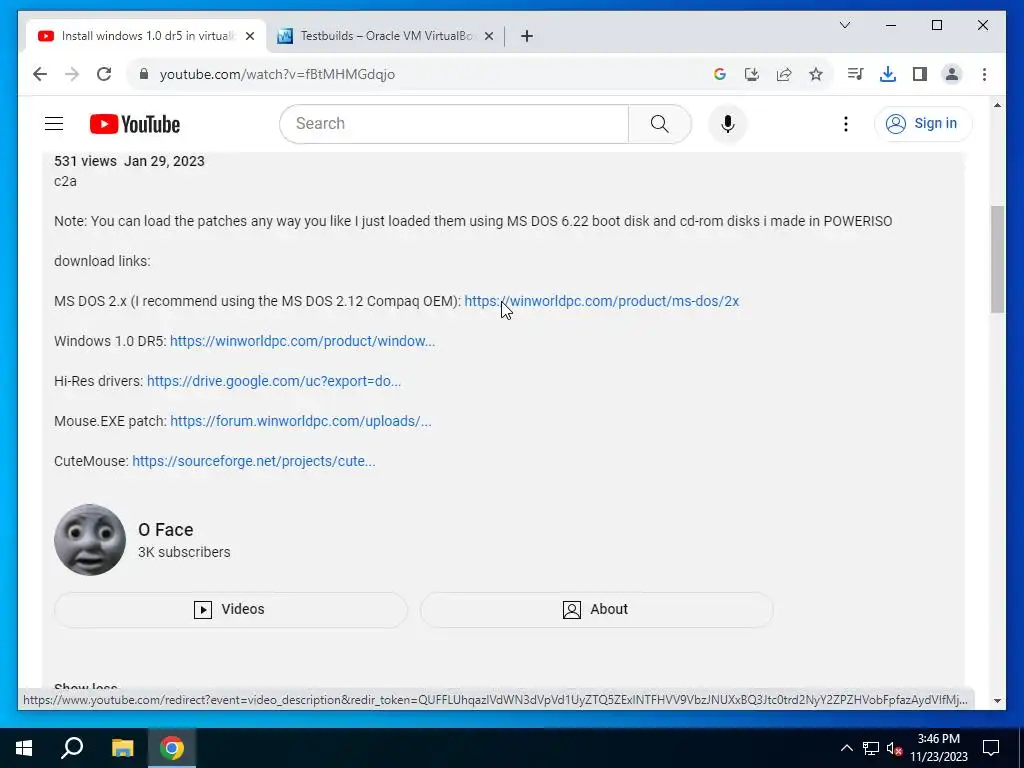Open Chrome three-dot menu
The height and width of the screenshot is (768, 1024).
tap(984, 74)
